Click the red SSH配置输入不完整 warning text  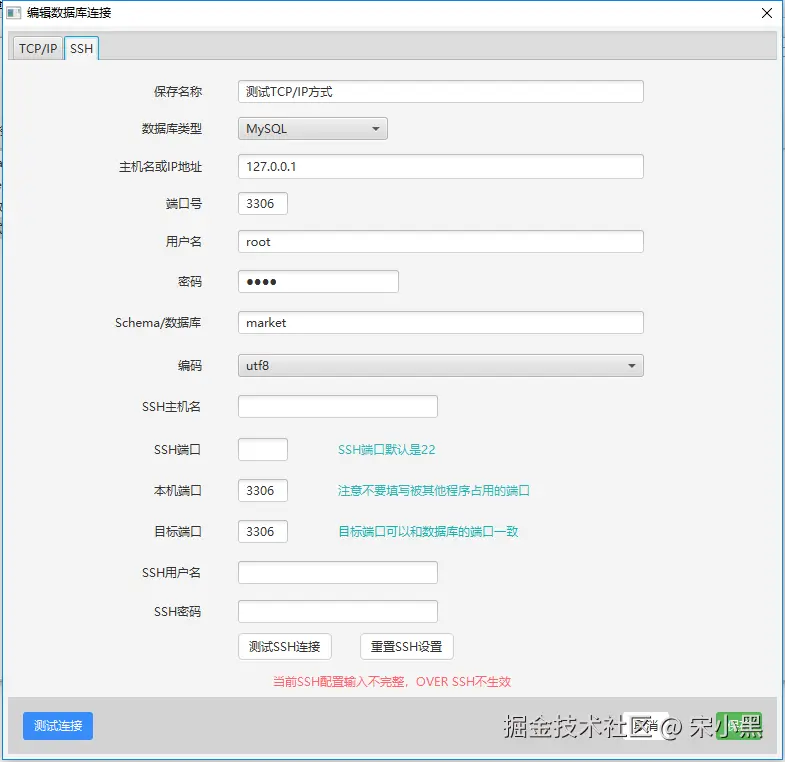(x=391, y=682)
